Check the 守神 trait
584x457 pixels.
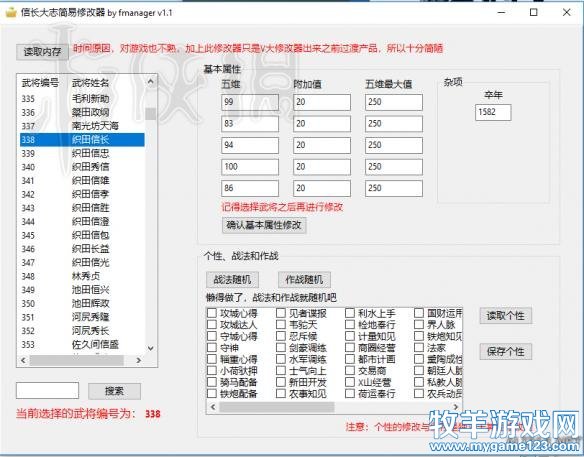pos(212,348)
